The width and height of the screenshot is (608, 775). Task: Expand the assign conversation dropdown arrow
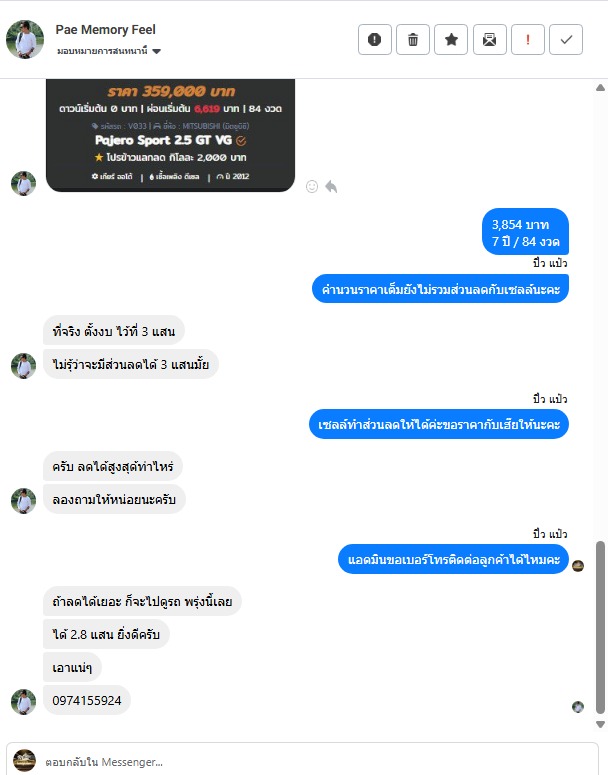pyautogui.click(x=157, y=51)
